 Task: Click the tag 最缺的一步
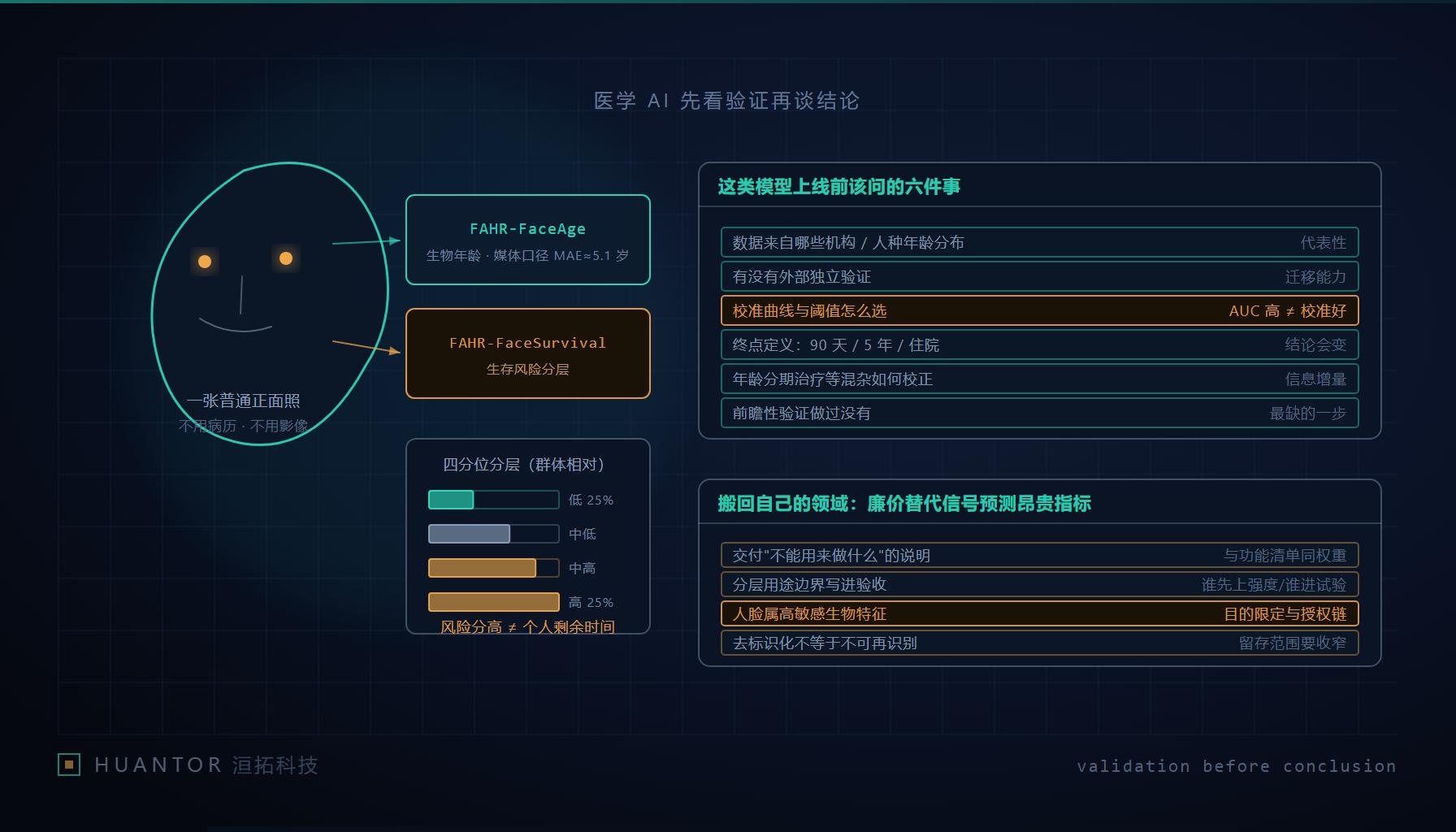[x=1308, y=414]
